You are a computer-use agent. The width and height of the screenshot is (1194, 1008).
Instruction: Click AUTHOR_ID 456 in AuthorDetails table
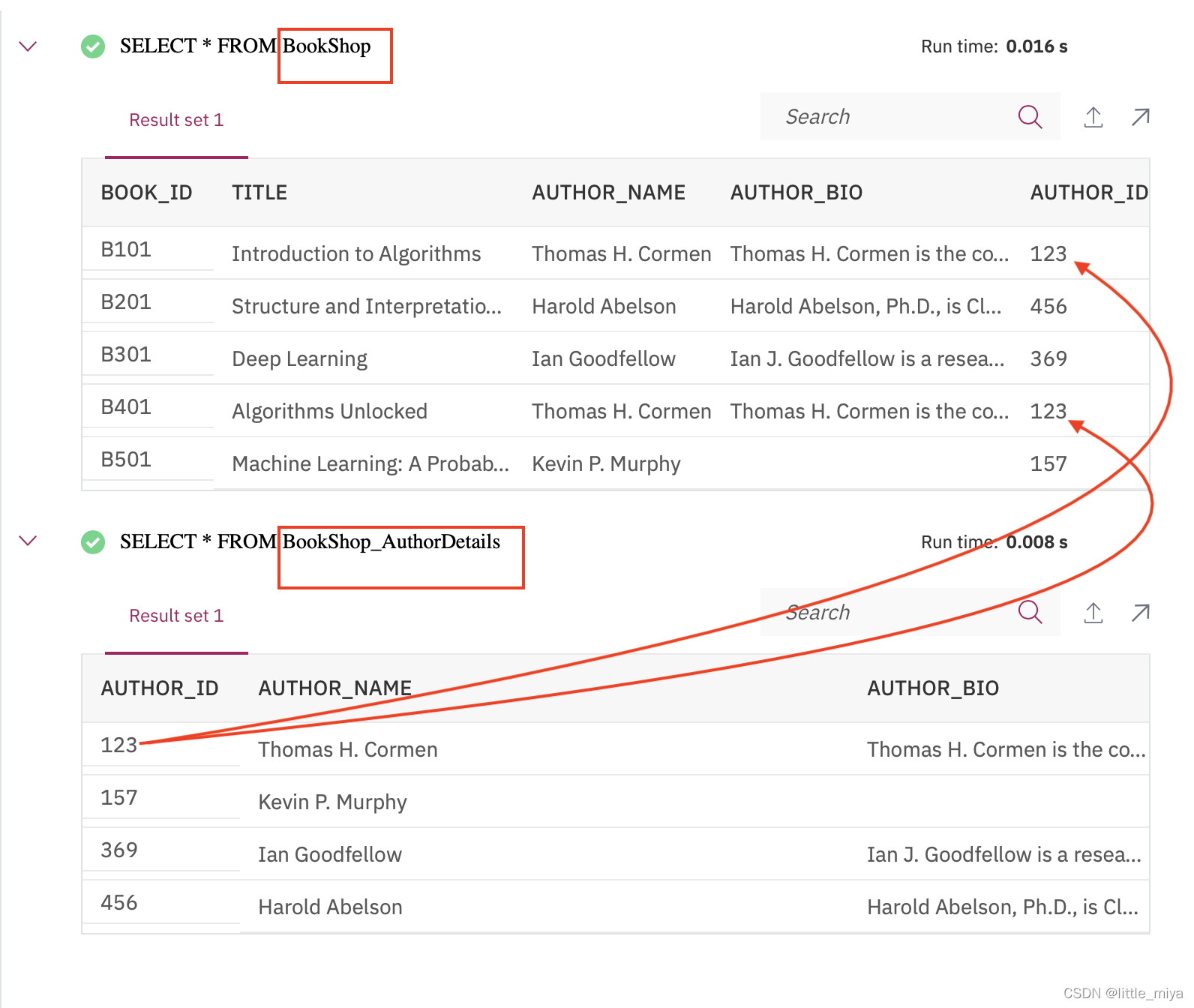(119, 902)
